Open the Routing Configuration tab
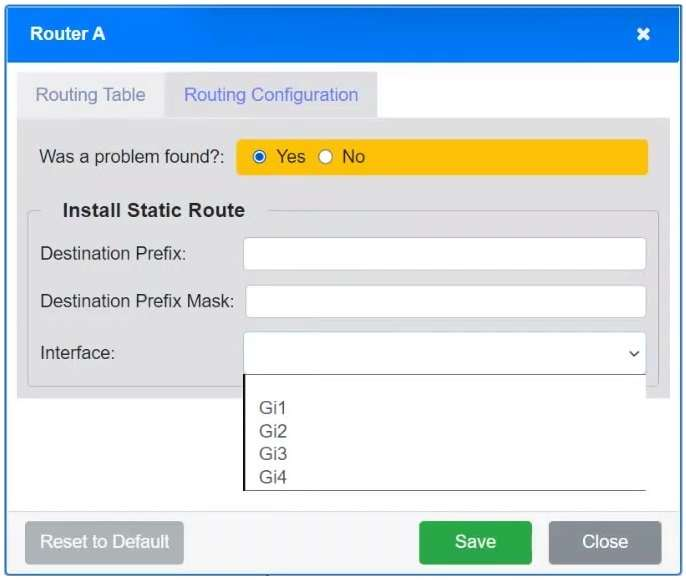The width and height of the screenshot is (686, 582). [x=271, y=95]
